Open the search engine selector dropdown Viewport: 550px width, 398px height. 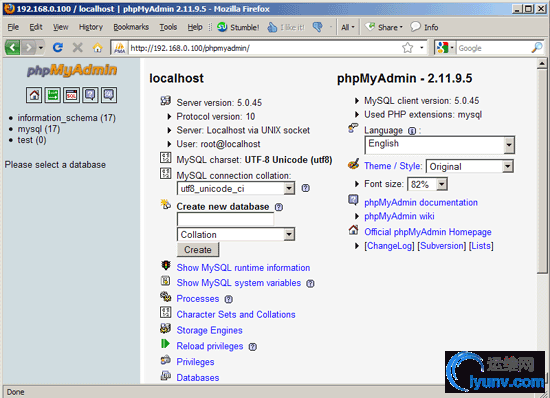pos(445,47)
